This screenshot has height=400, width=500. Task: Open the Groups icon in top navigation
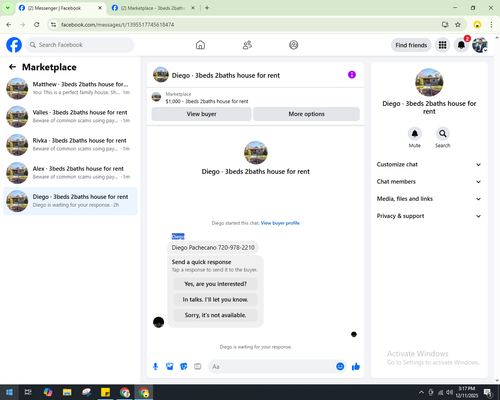pyautogui.click(x=294, y=45)
